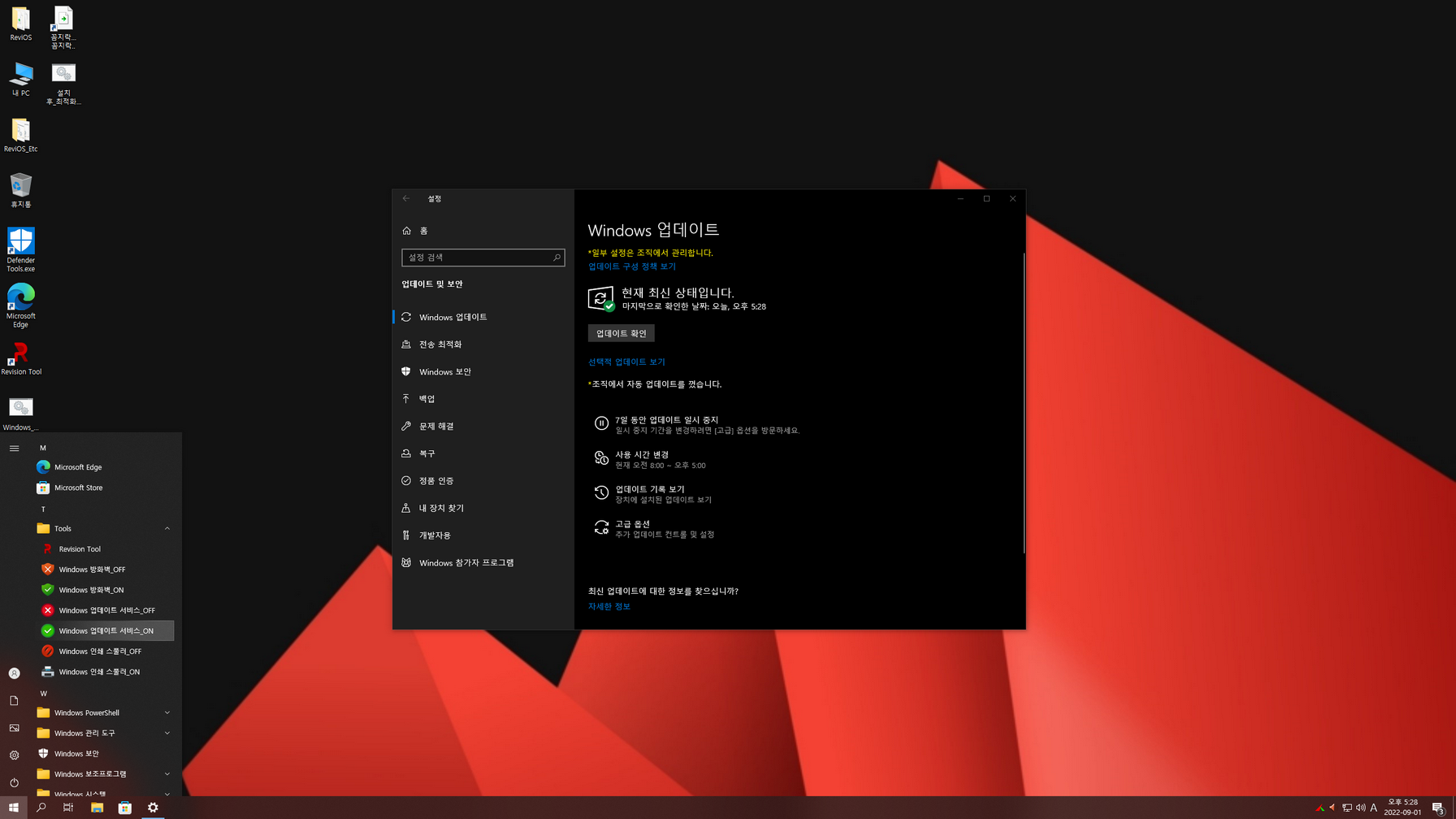Open the RevIOS desktop folder icon
Image resolution: width=1456 pixels, height=819 pixels.
(21, 24)
